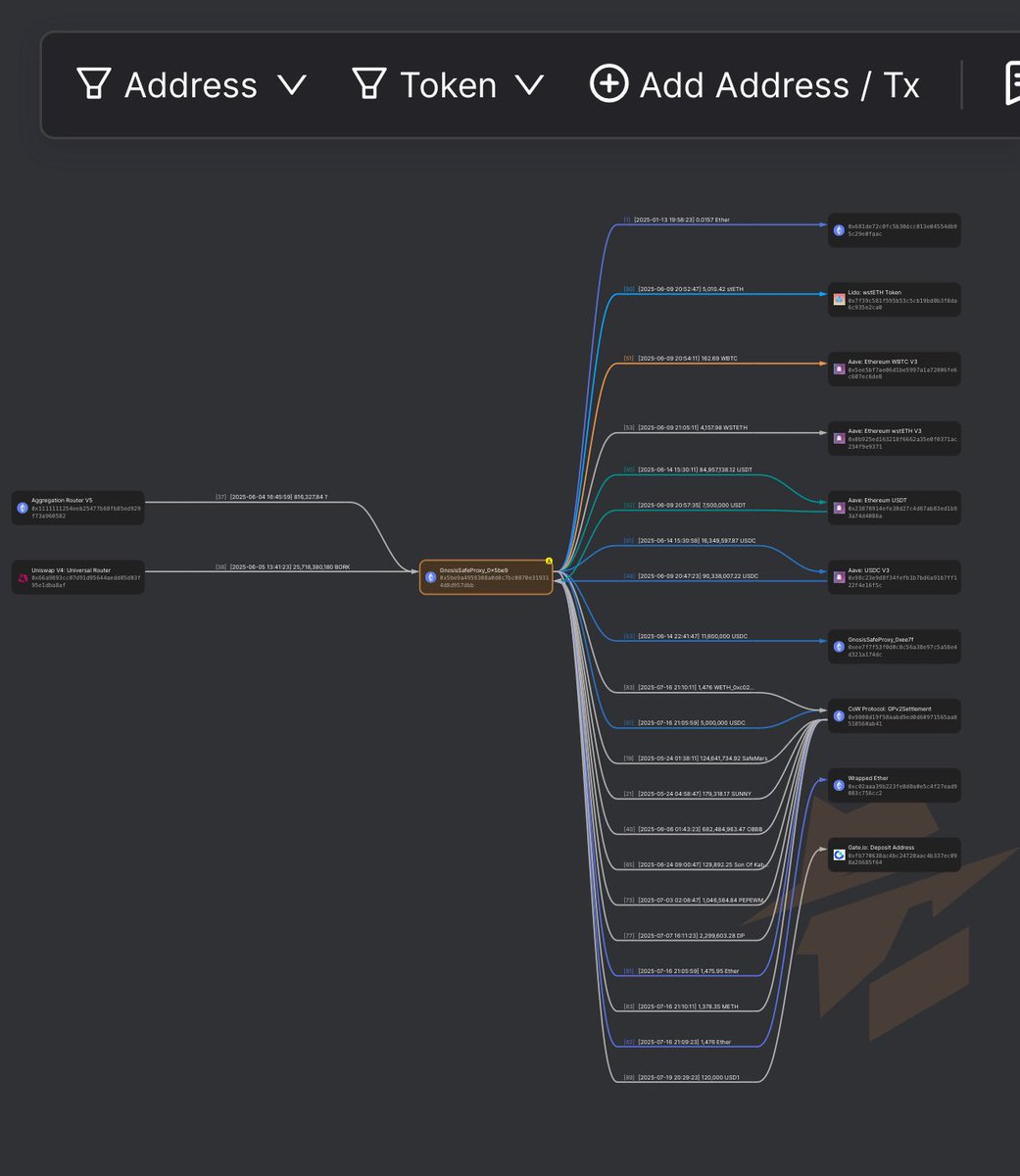Click the GnosisSafeProxy_0x5be9 node title
Screen dimensions: 1020x1176
(473, 569)
